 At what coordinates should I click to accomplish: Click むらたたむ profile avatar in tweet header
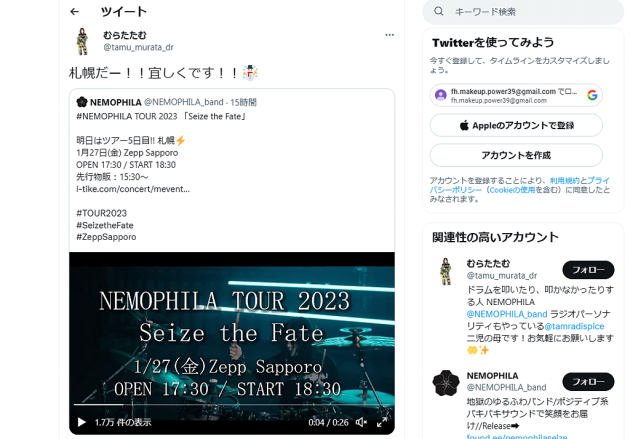tap(82, 41)
